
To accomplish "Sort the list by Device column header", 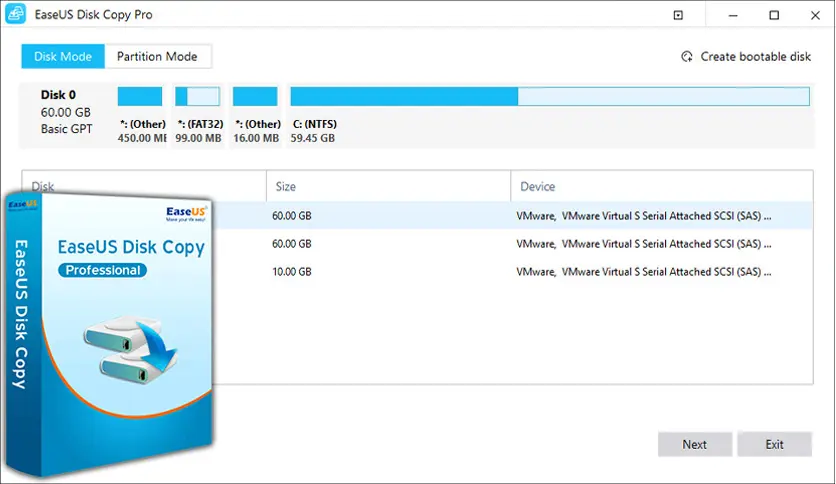I will [537, 186].
